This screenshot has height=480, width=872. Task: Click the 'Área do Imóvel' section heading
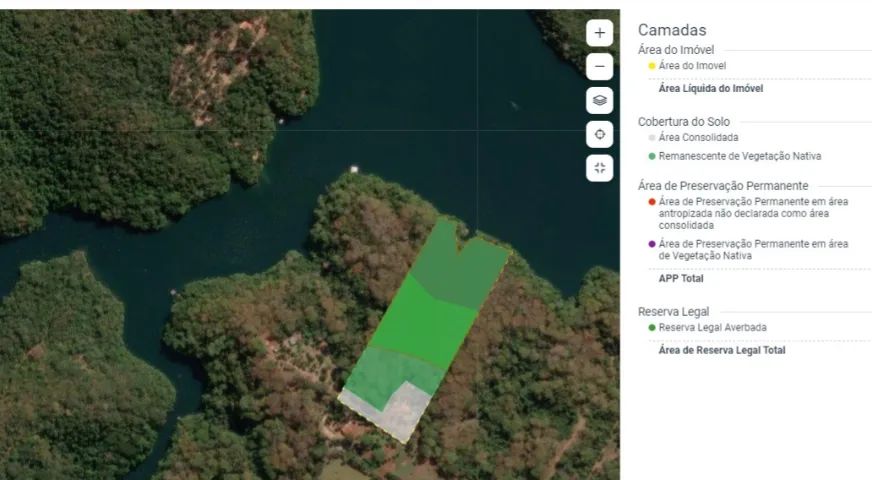click(x=676, y=50)
